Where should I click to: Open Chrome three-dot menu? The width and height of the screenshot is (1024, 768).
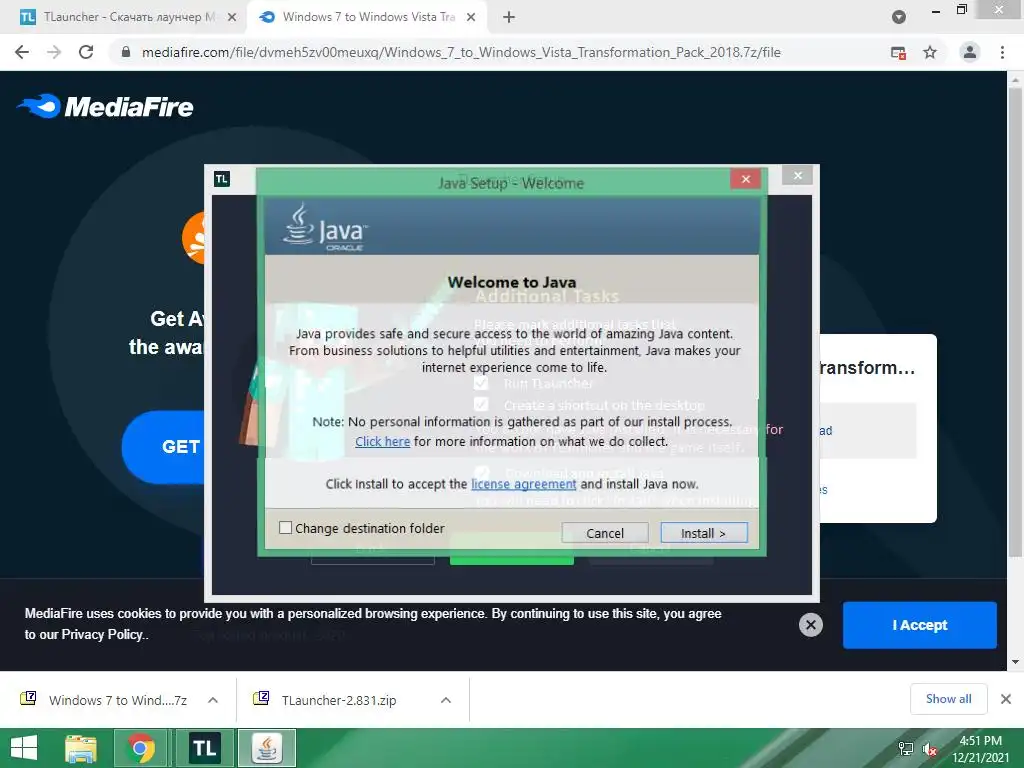1002,52
